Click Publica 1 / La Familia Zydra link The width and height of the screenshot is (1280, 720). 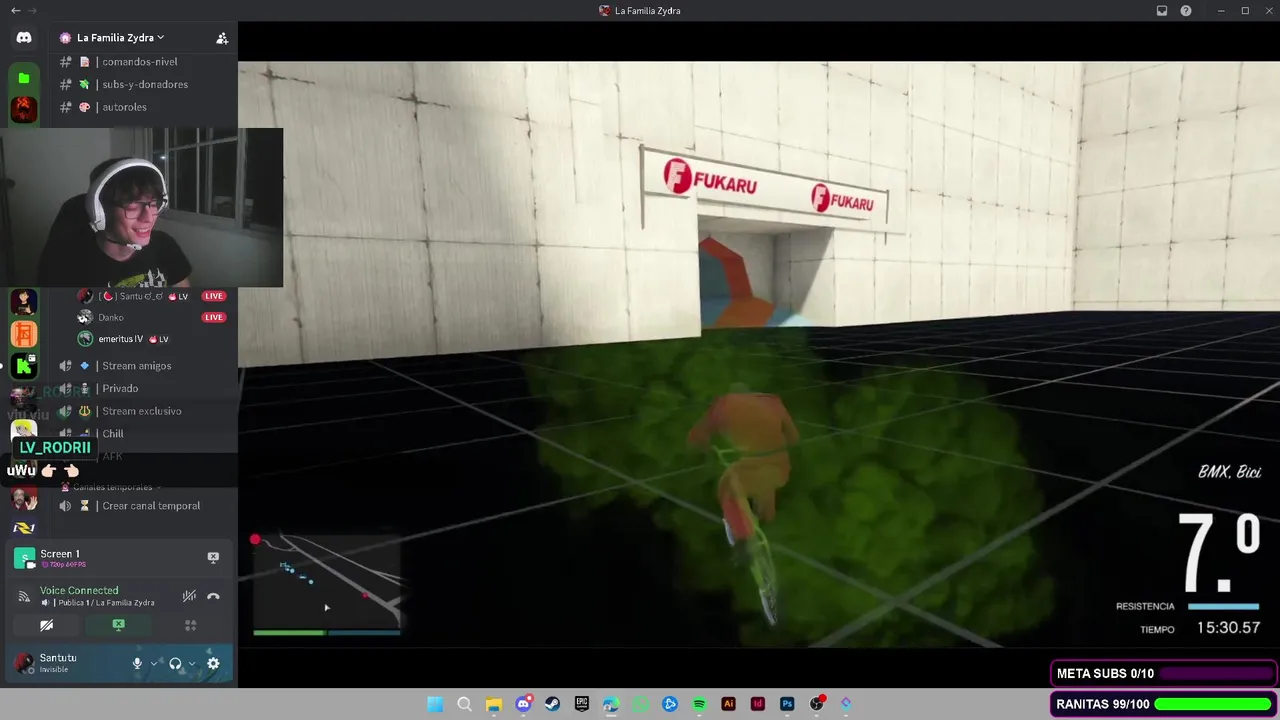104,603
